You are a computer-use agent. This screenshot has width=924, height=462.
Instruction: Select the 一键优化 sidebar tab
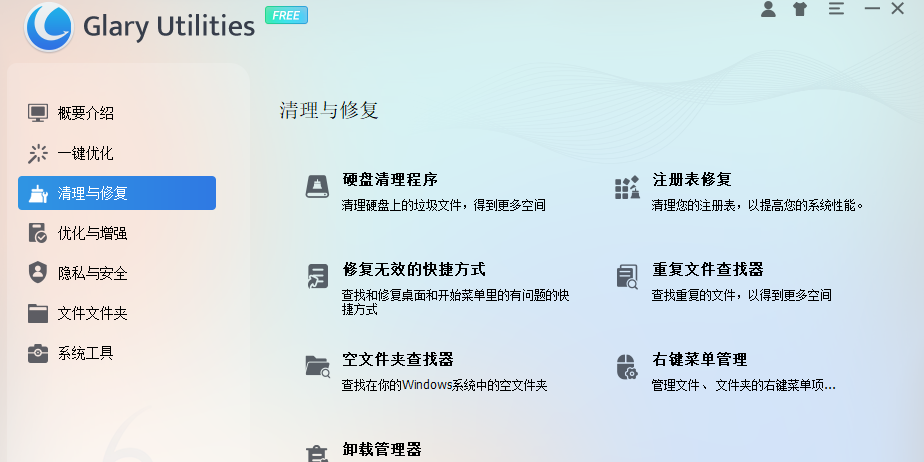pos(117,153)
